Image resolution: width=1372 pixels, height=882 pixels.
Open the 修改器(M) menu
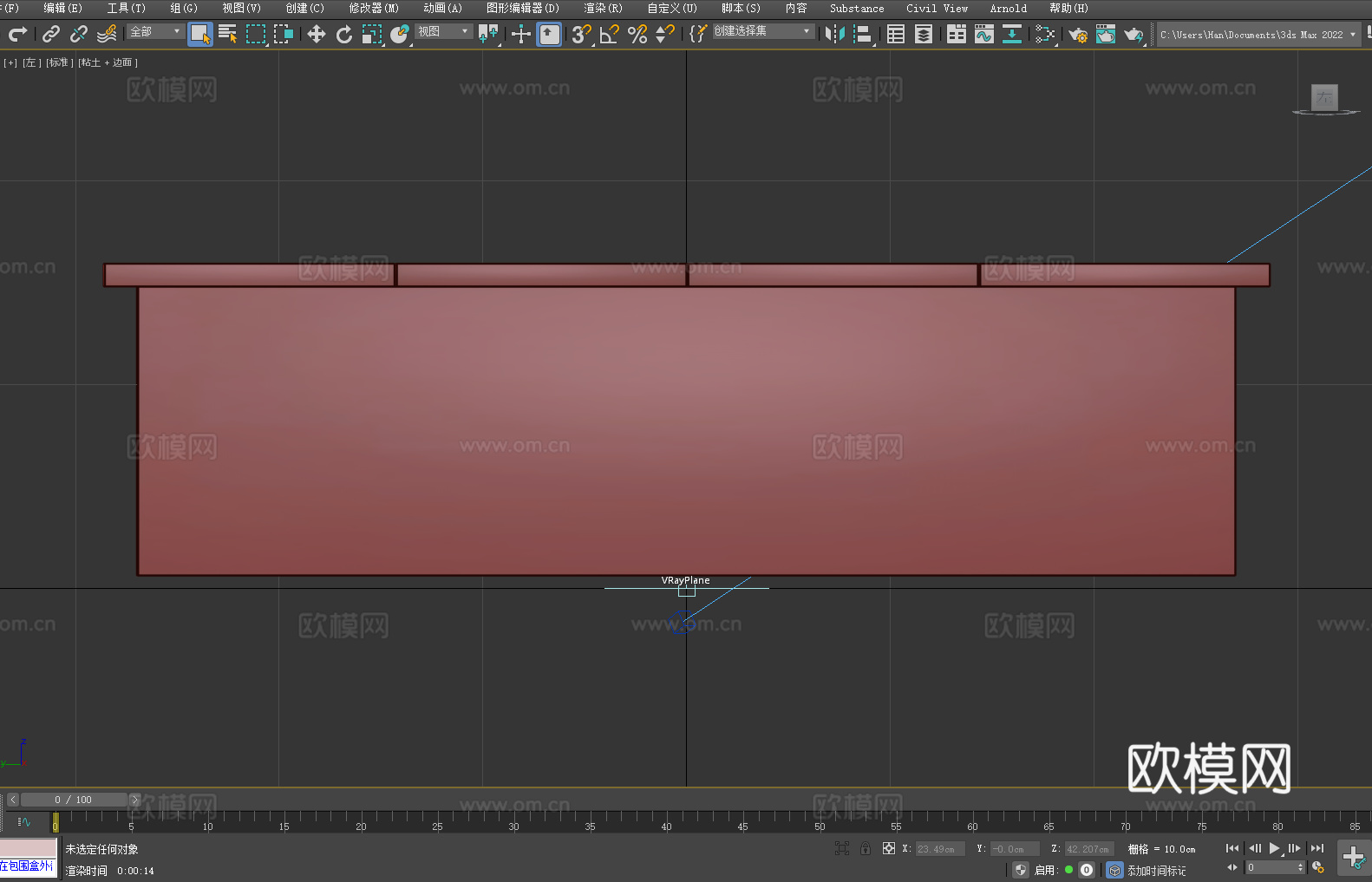[374, 8]
